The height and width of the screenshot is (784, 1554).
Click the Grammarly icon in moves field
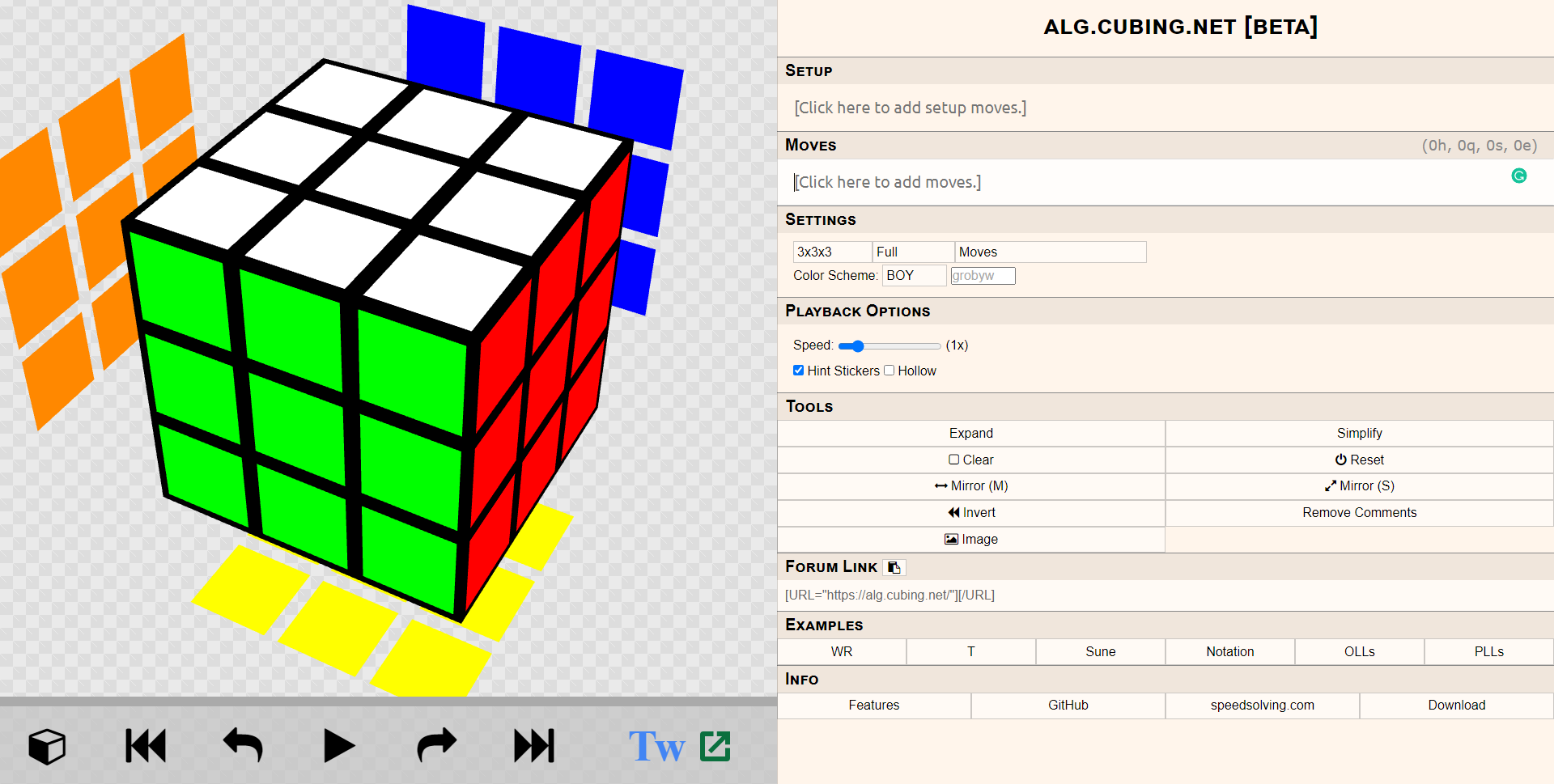tap(1519, 176)
